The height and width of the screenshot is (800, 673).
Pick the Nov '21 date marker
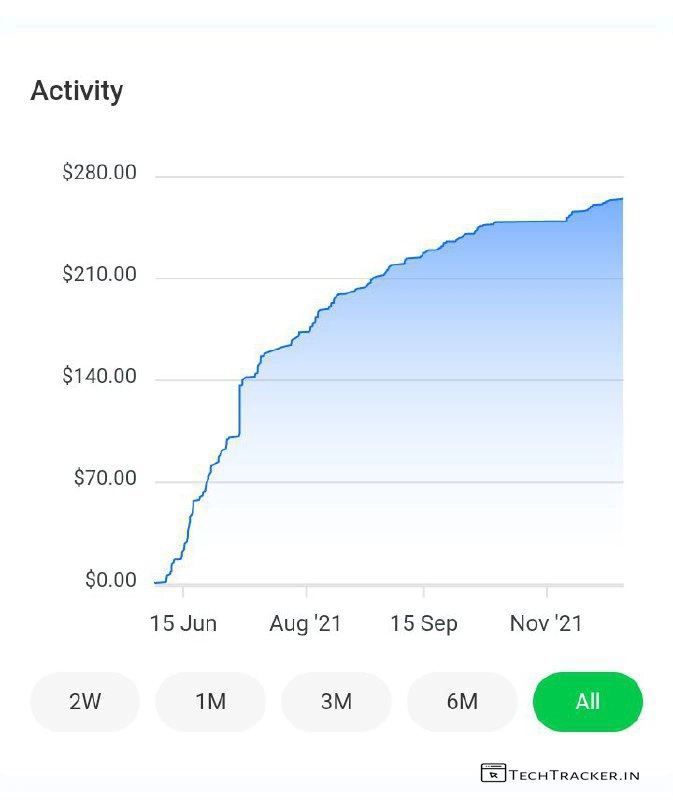tap(546, 624)
